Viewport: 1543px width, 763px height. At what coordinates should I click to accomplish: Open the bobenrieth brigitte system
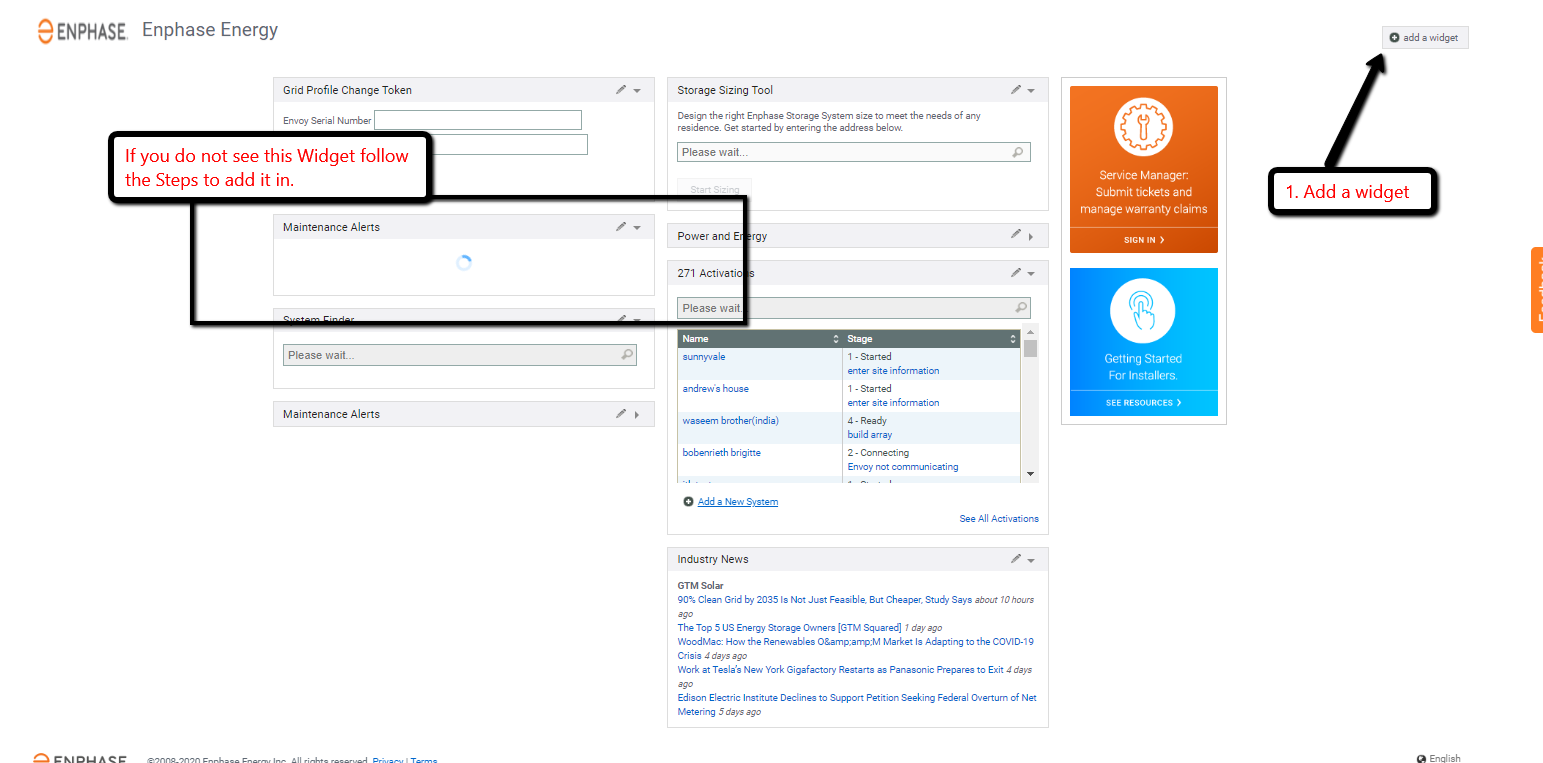click(721, 453)
